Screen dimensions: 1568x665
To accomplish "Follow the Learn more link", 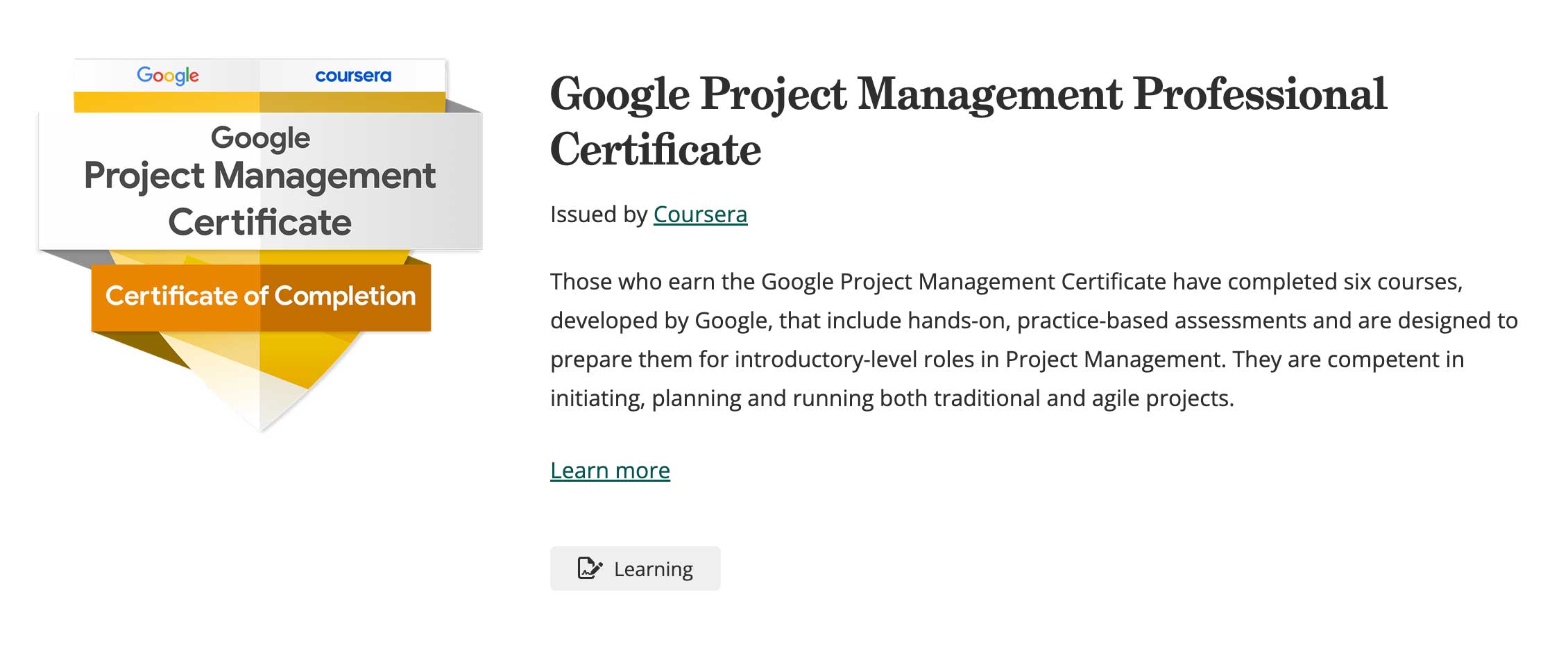I will pos(610,471).
